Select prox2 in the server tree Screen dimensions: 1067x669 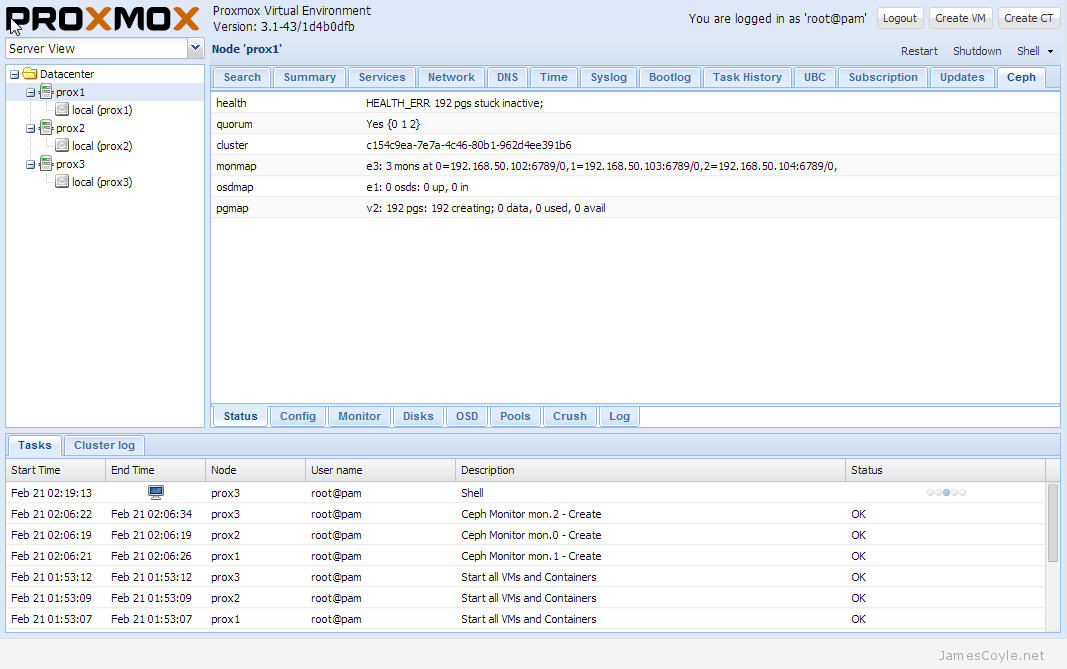pos(70,128)
